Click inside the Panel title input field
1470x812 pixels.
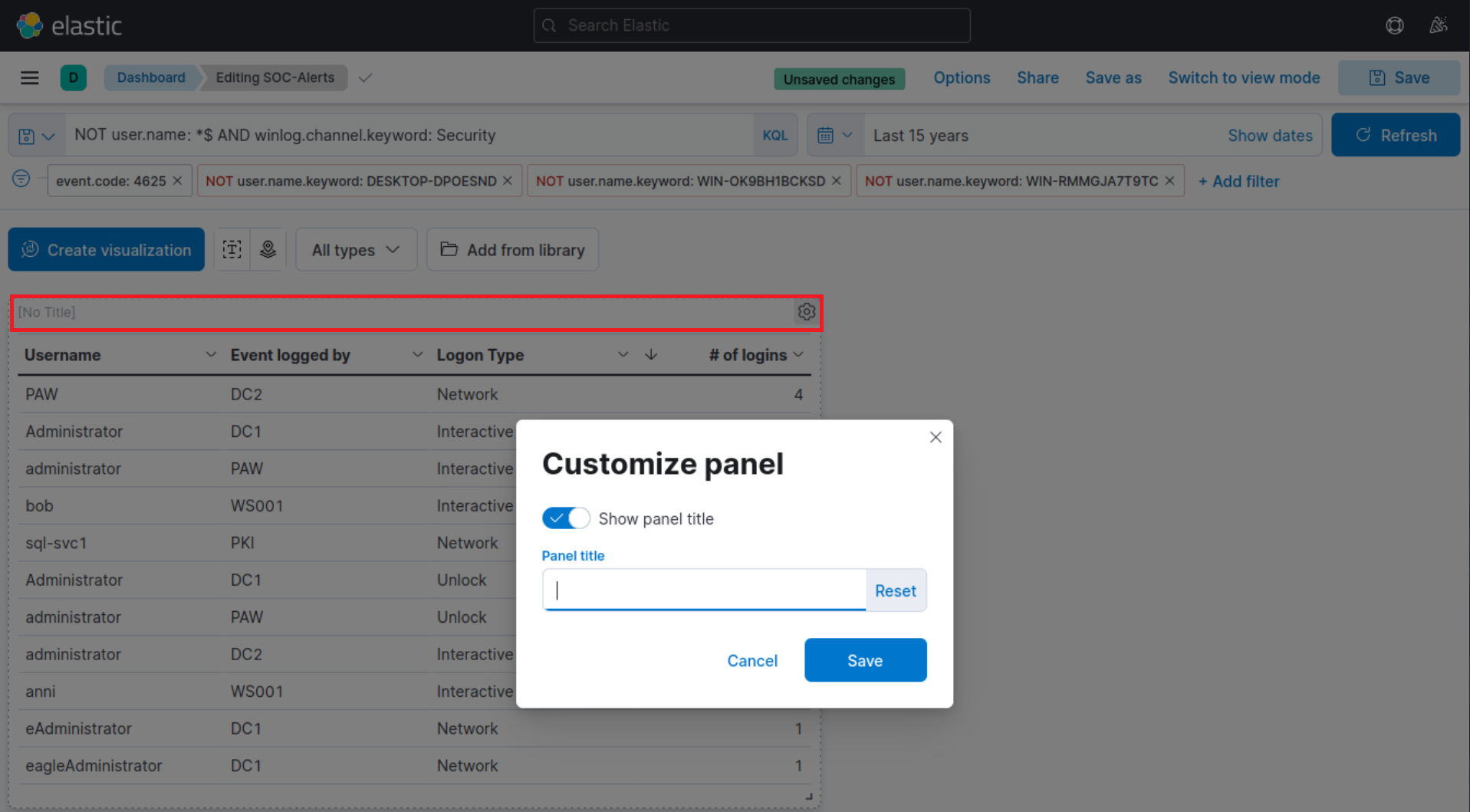click(x=702, y=590)
